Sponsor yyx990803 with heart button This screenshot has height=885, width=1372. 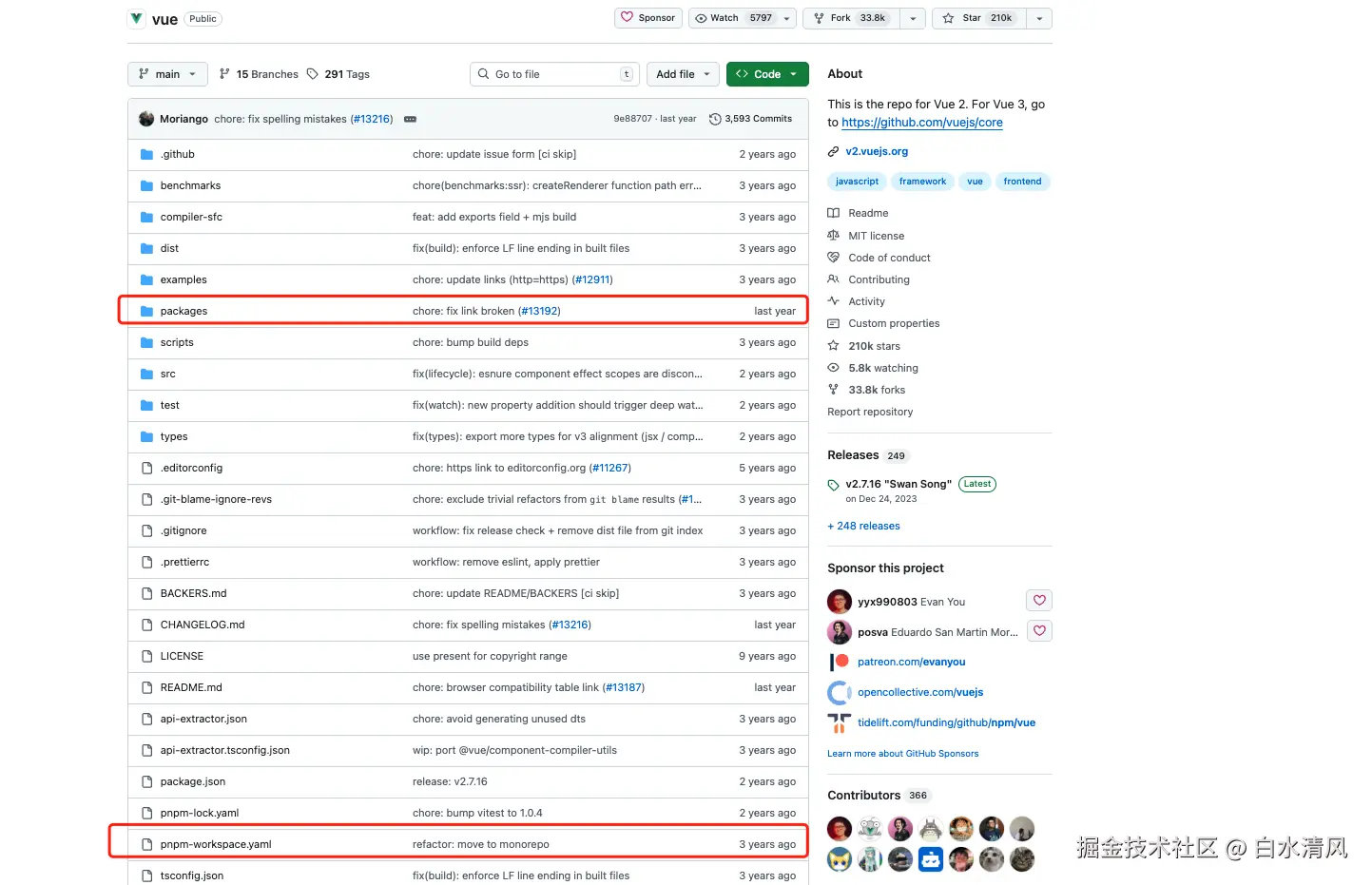pyautogui.click(x=1039, y=600)
